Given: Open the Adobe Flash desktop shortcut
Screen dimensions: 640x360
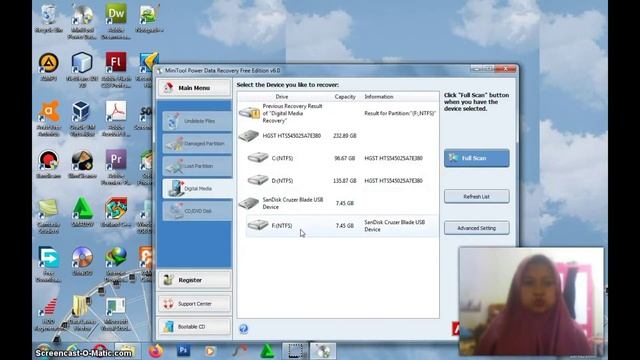Looking at the screenshot, I should [116, 70].
